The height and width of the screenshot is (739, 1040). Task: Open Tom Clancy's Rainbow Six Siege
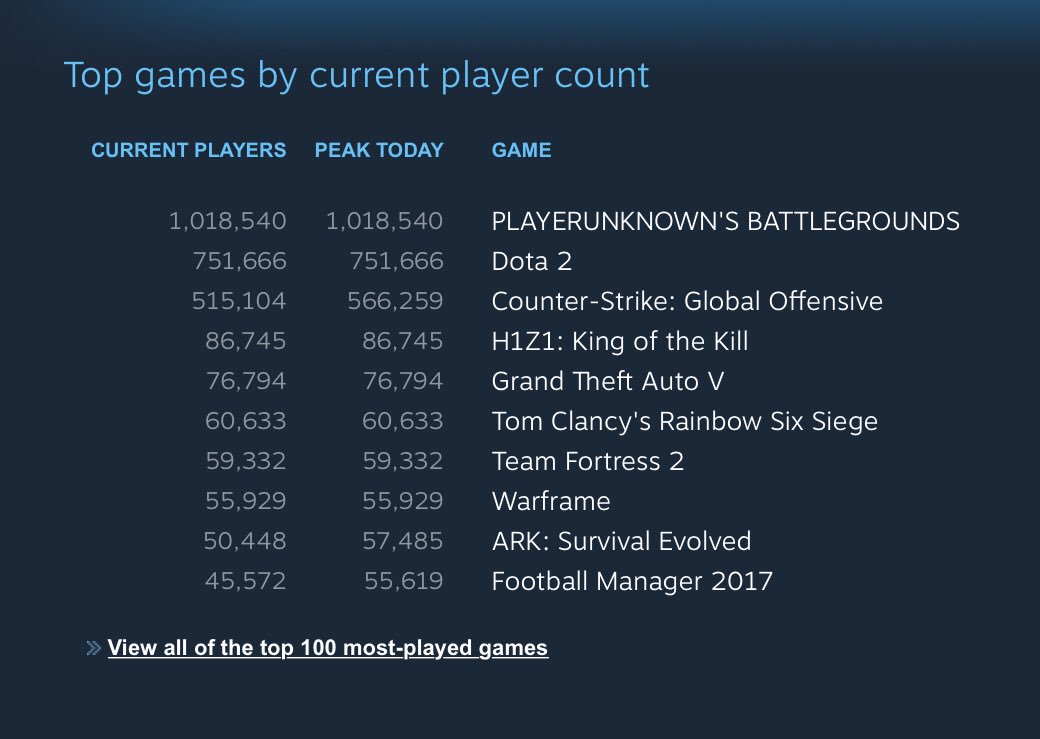(x=684, y=421)
